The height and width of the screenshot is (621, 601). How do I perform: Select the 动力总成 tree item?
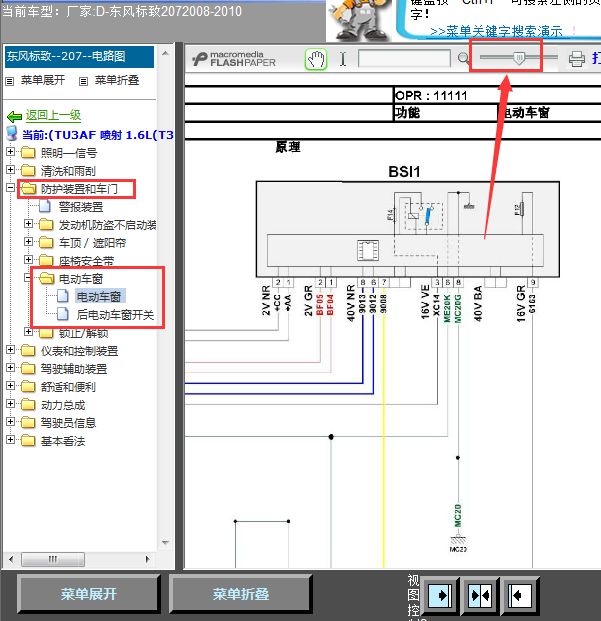63,405
